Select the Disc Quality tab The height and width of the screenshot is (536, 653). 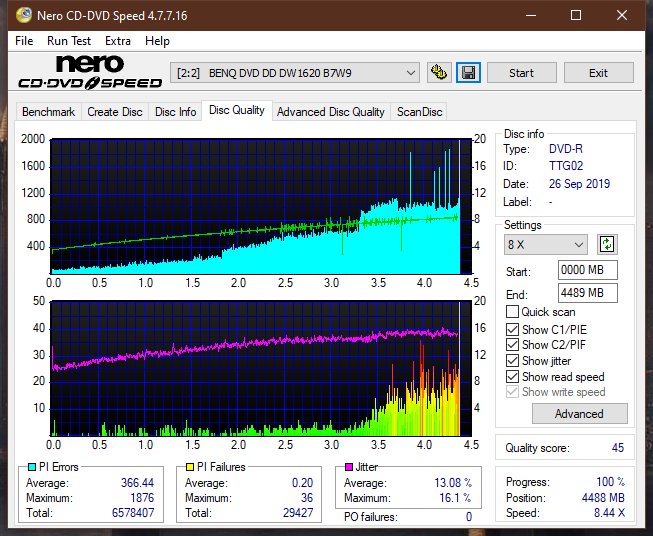(237, 110)
